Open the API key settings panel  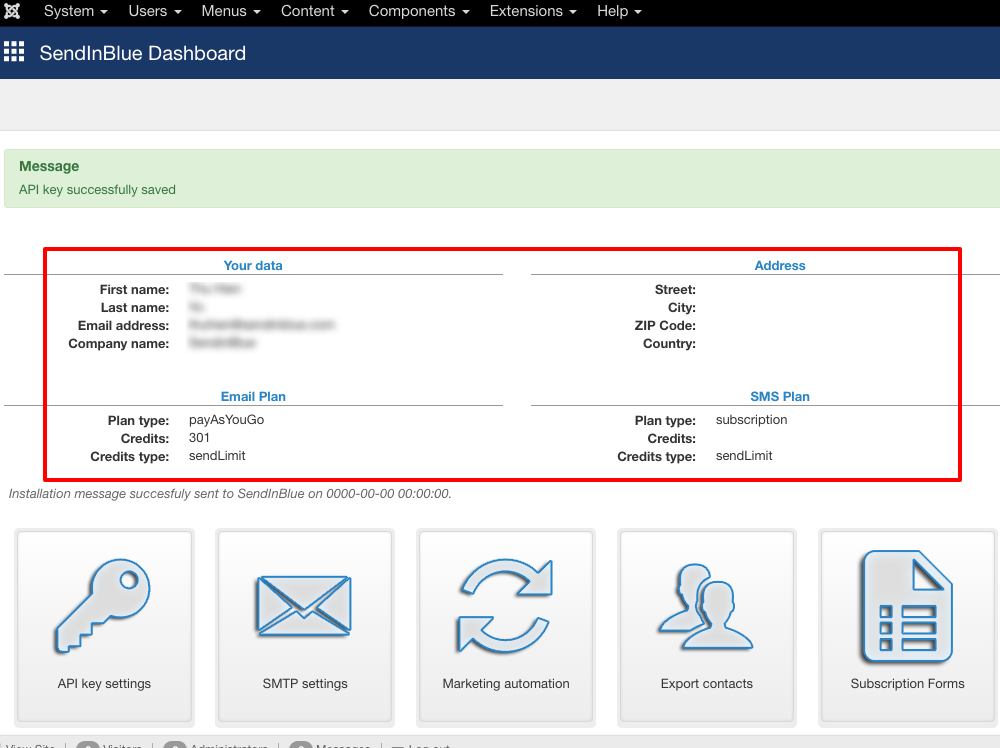pyautogui.click(x=104, y=627)
